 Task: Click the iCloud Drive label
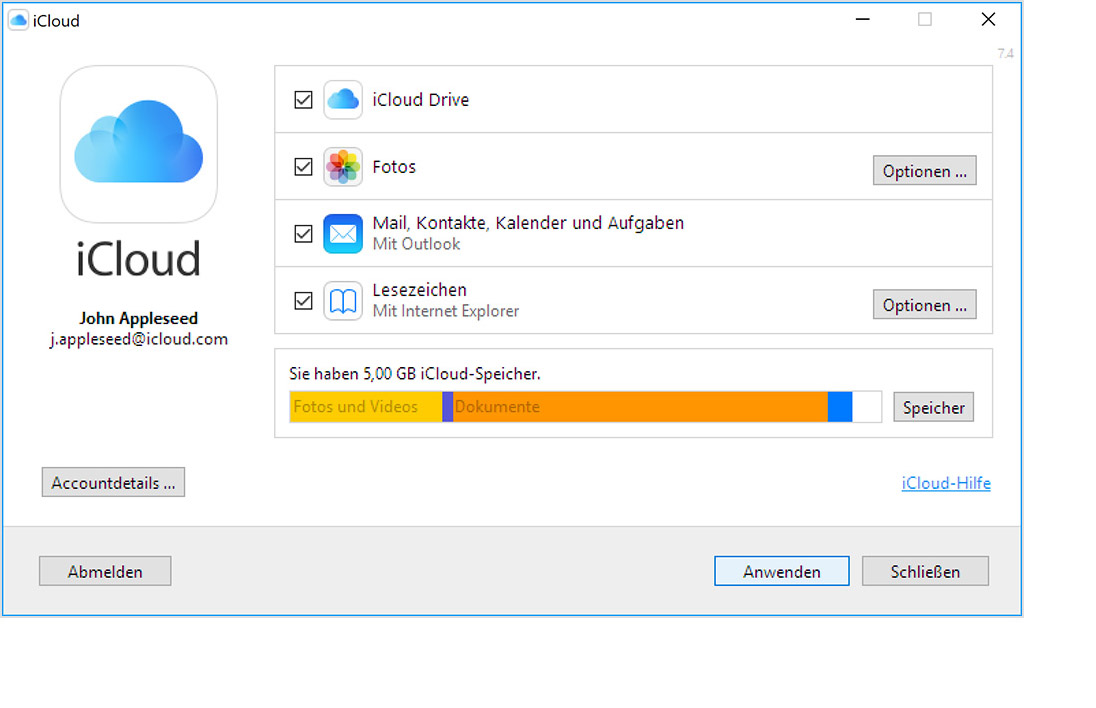tap(420, 100)
